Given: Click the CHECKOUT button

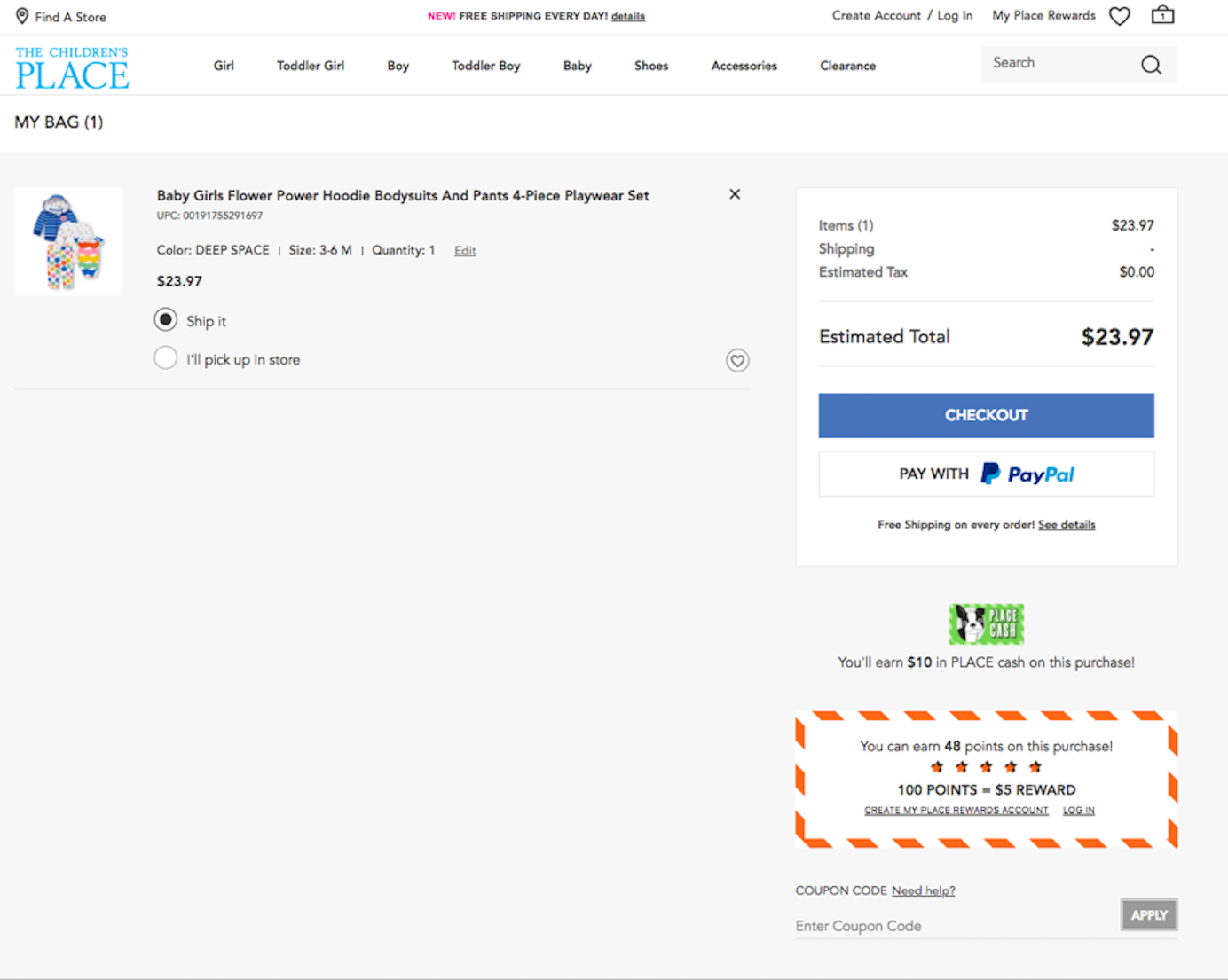Looking at the screenshot, I should point(986,415).
